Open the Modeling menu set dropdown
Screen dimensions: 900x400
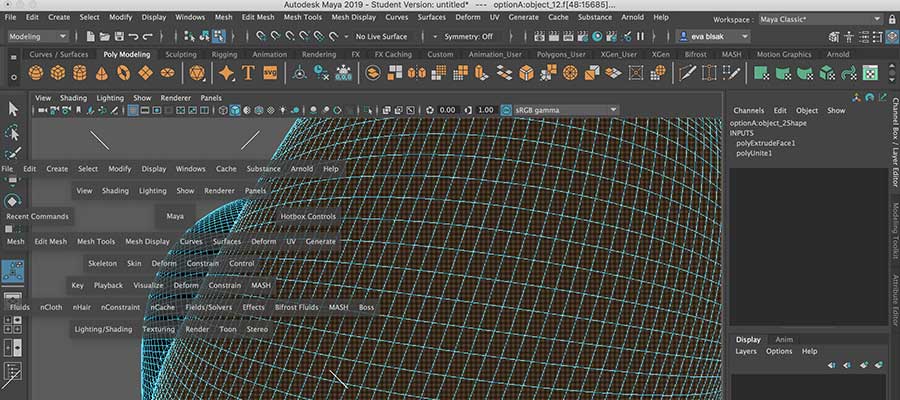coord(39,37)
